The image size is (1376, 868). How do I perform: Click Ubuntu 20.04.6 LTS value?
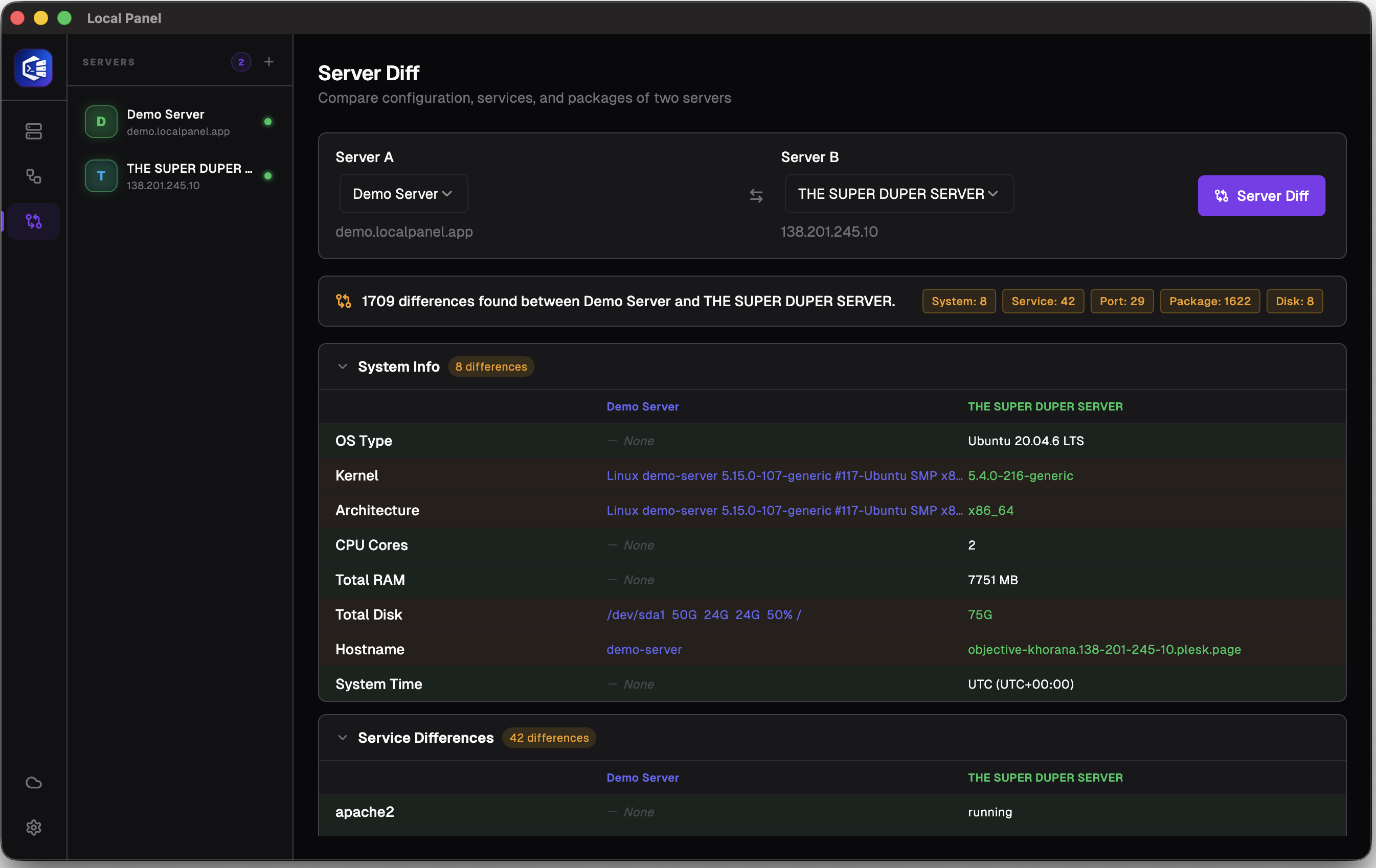(x=1025, y=441)
